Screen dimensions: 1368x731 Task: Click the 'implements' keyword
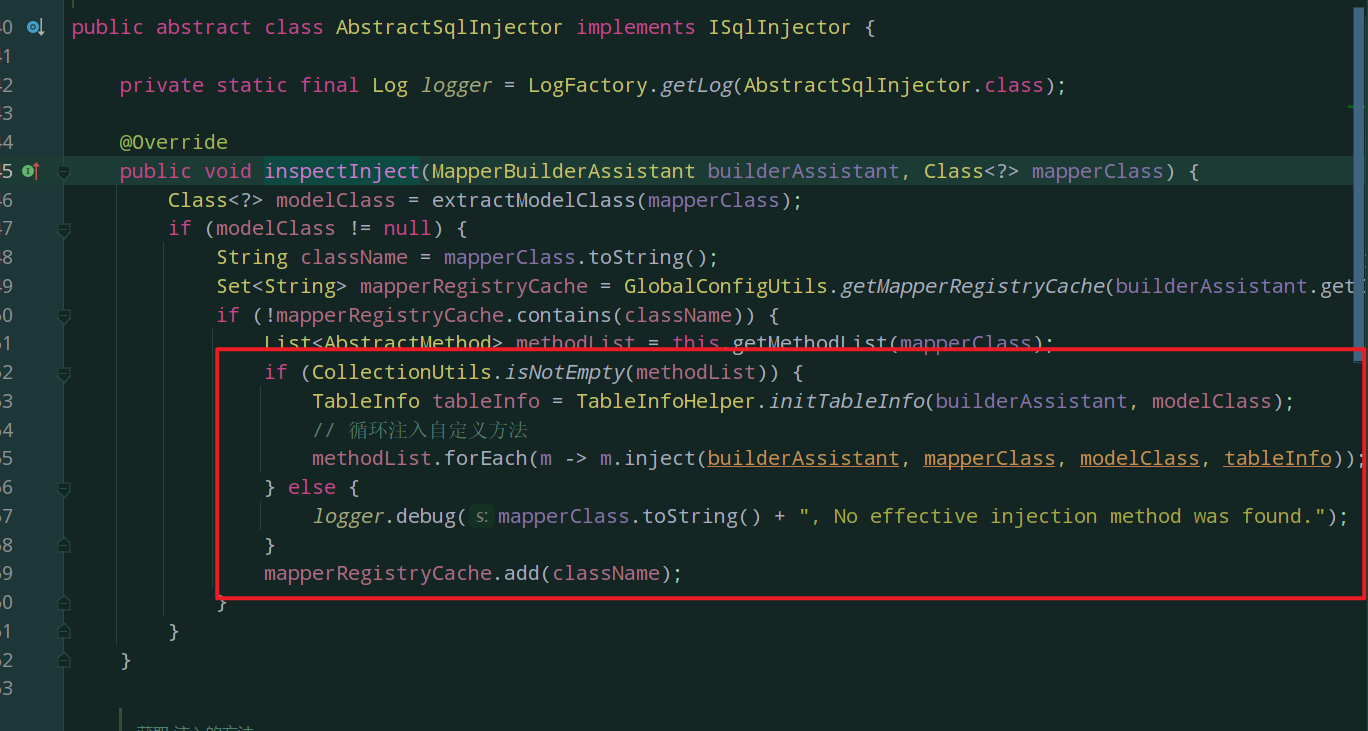click(635, 27)
